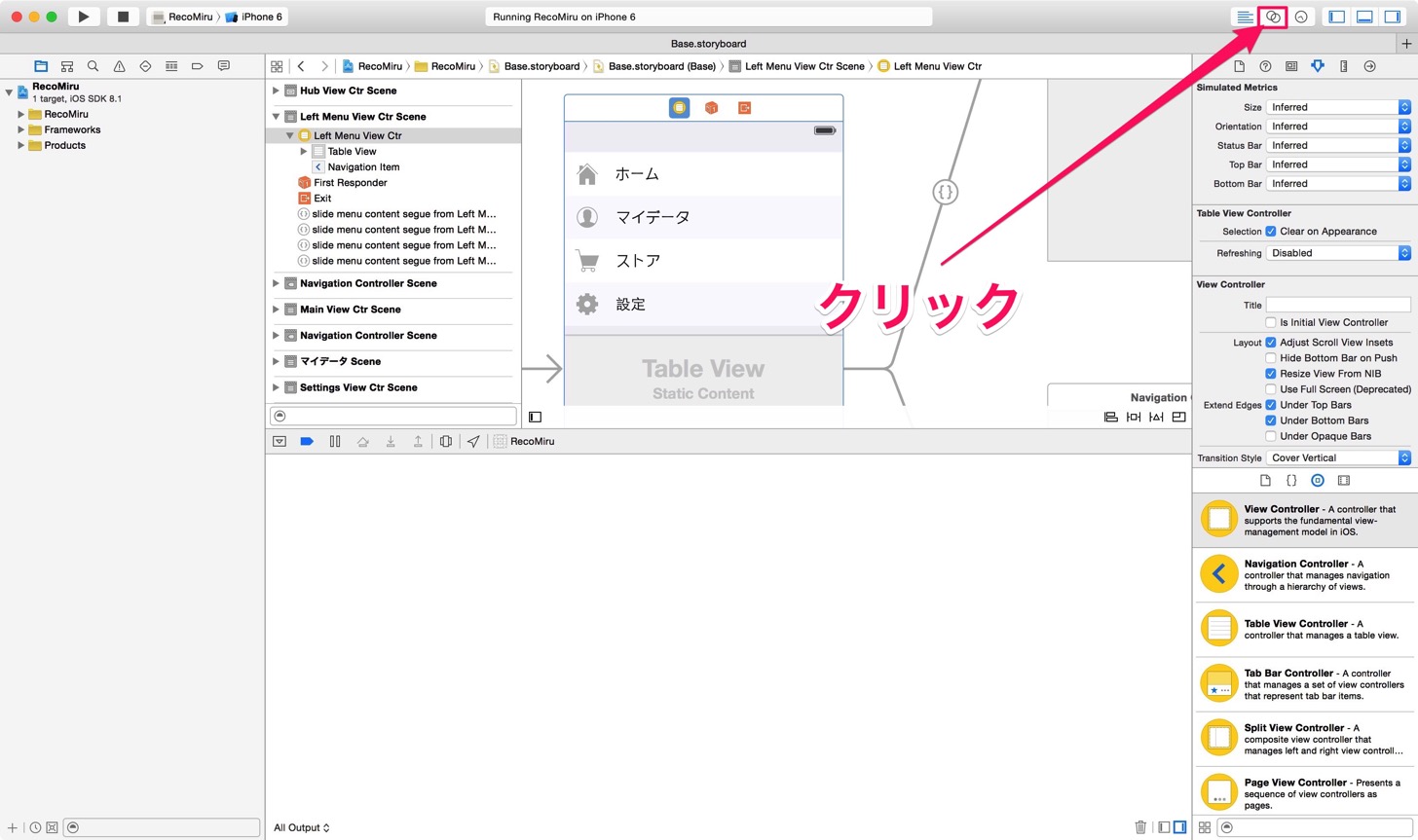This screenshot has height=840, width=1418.
Task: Open the Symbol navigator
Action: (67, 66)
